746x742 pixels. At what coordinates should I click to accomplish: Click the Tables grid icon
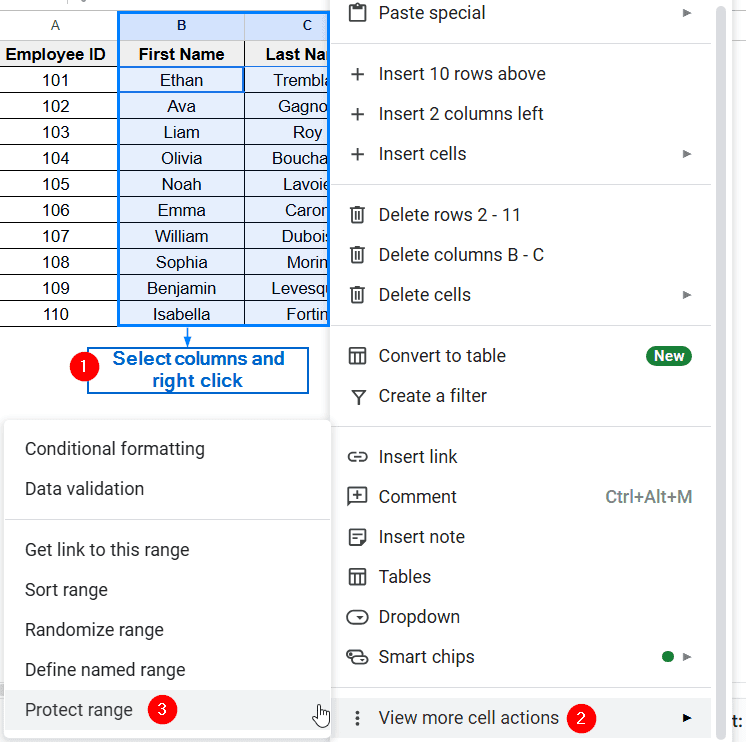click(357, 577)
